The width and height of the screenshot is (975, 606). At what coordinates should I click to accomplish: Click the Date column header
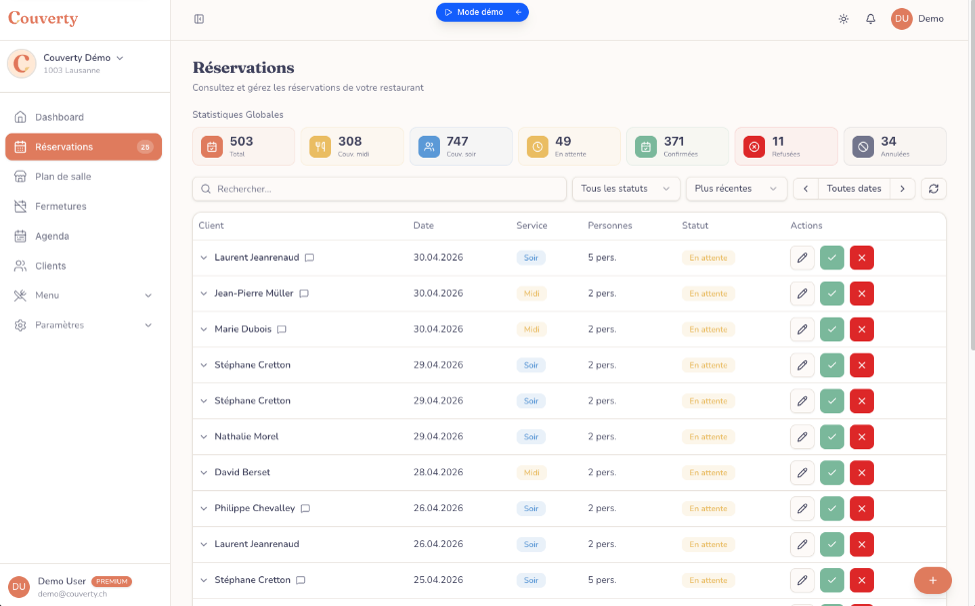pos(423,226)
